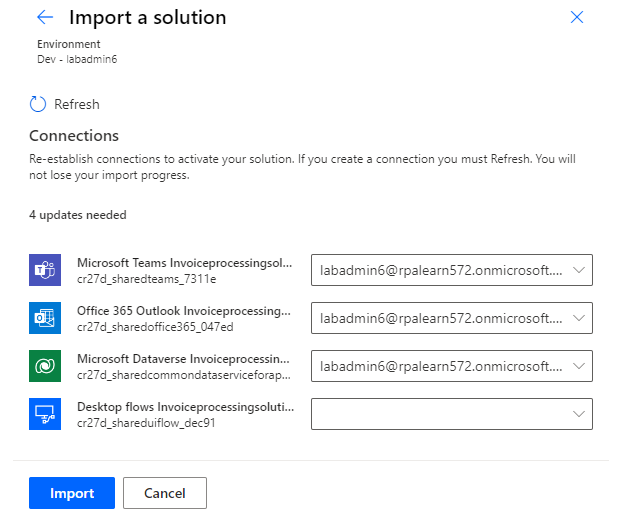The height and width of the screenshot is (530, 623).
Task: Select the truncated cr27d_sharedcommondataserviceforap text
Action: click(184, 375)
